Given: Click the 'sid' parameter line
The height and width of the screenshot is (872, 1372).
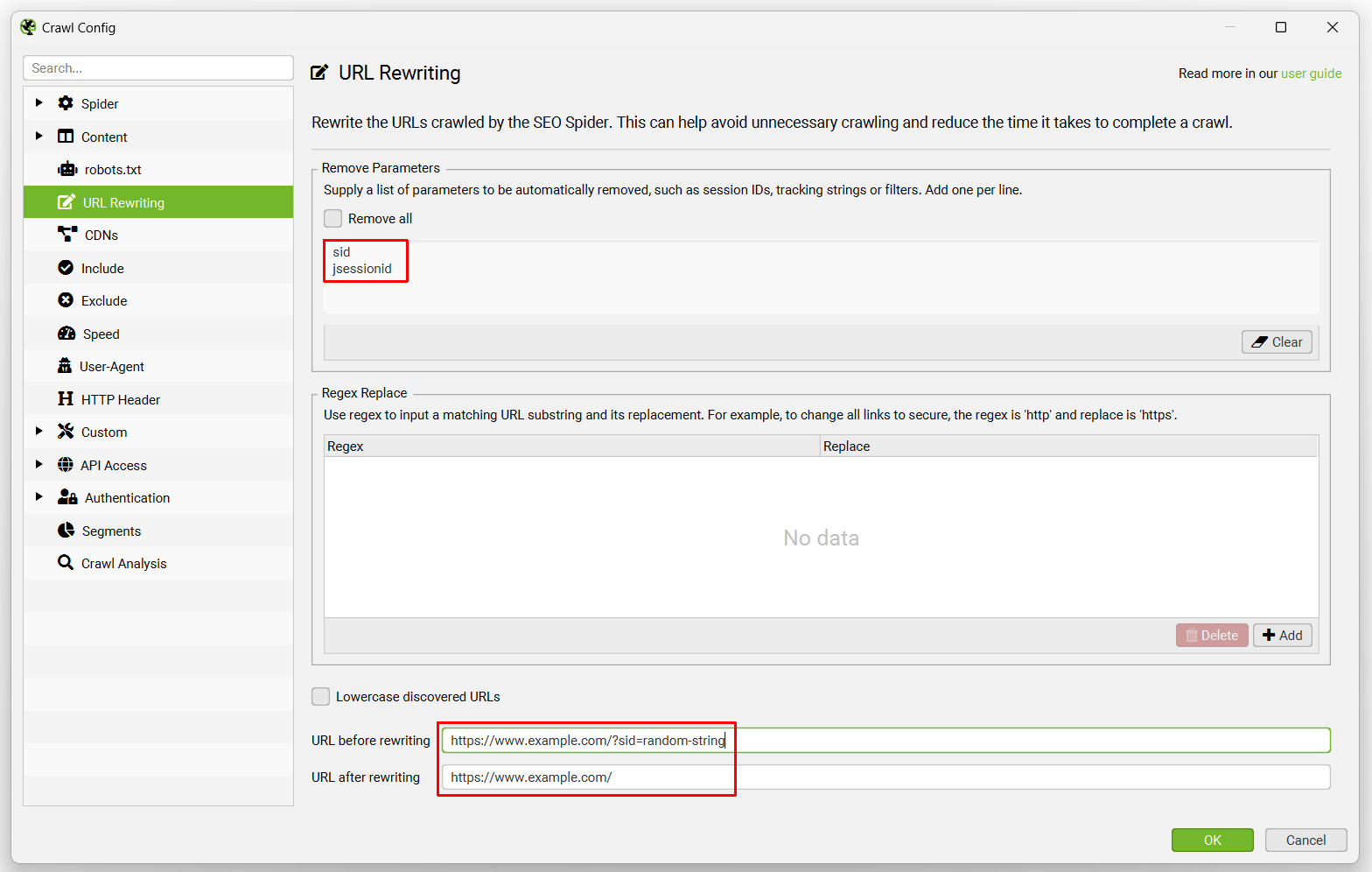Looking at the screenshot, I should pos(341,252).
